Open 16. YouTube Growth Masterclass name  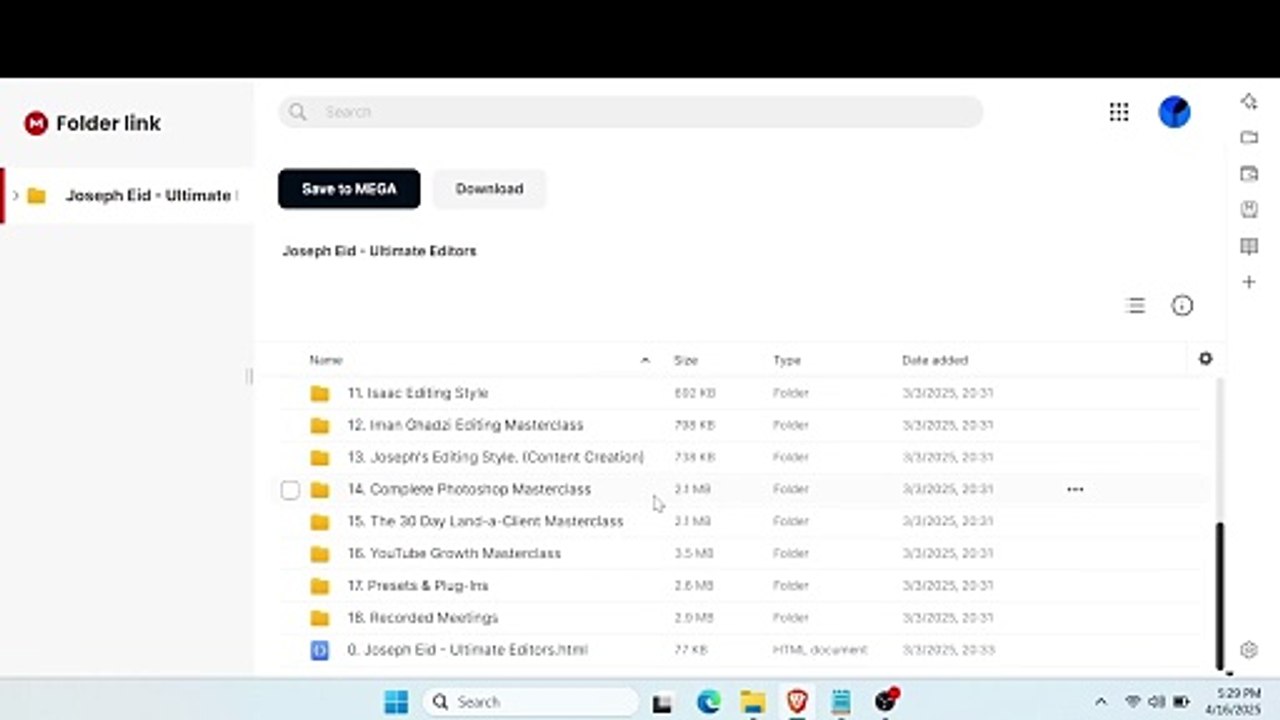454,553
